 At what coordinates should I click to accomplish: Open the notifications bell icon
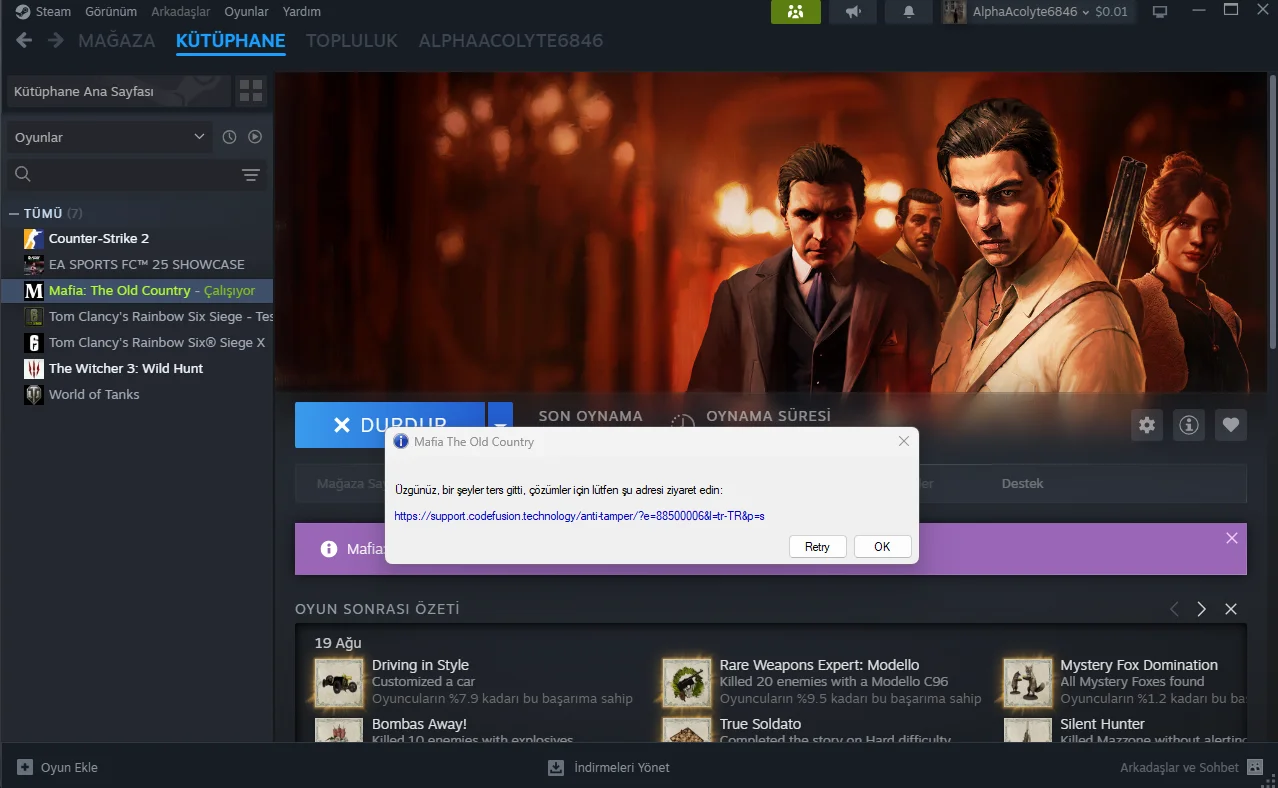pos(909,12)
